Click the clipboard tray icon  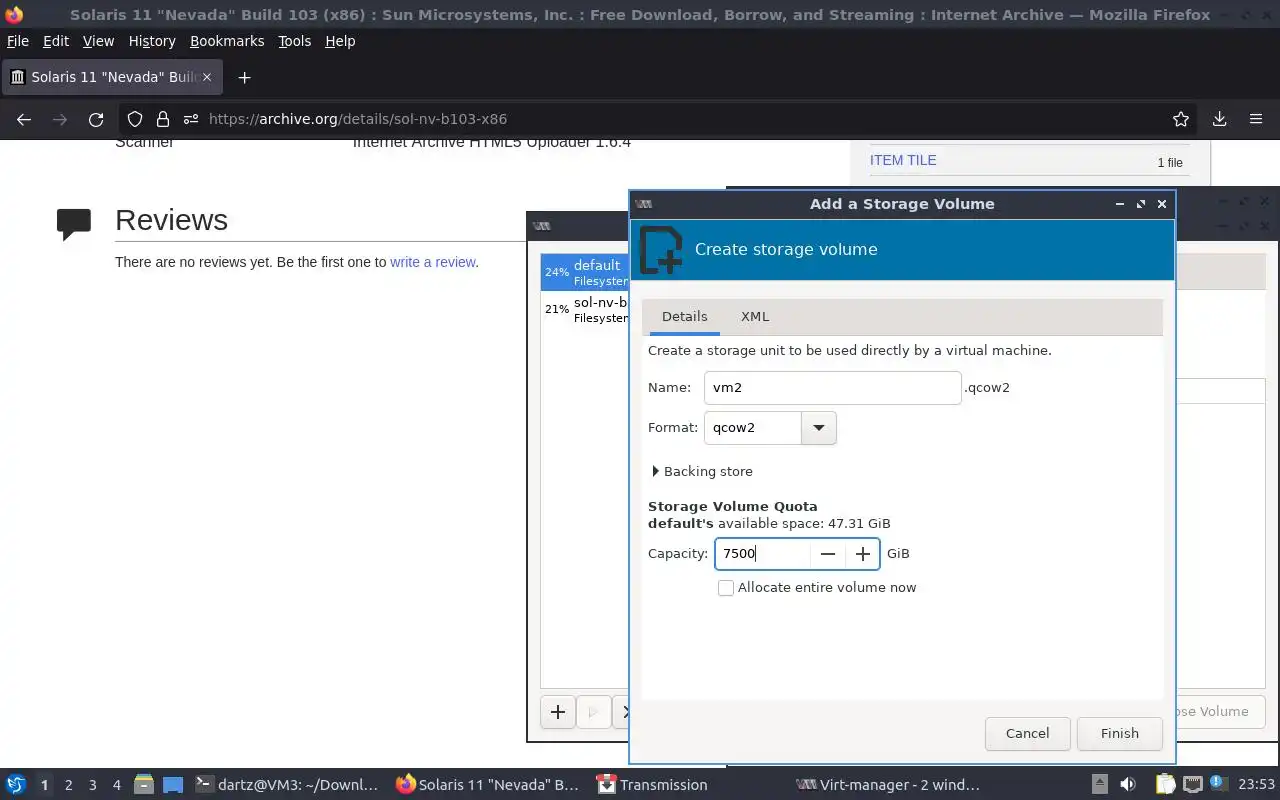(x=1166, y=785)
